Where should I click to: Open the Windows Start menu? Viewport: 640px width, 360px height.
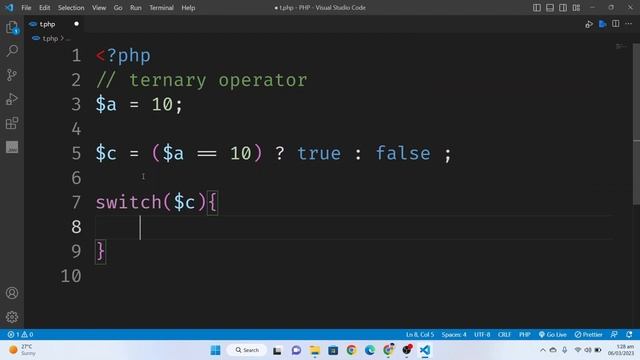point(215,350)
